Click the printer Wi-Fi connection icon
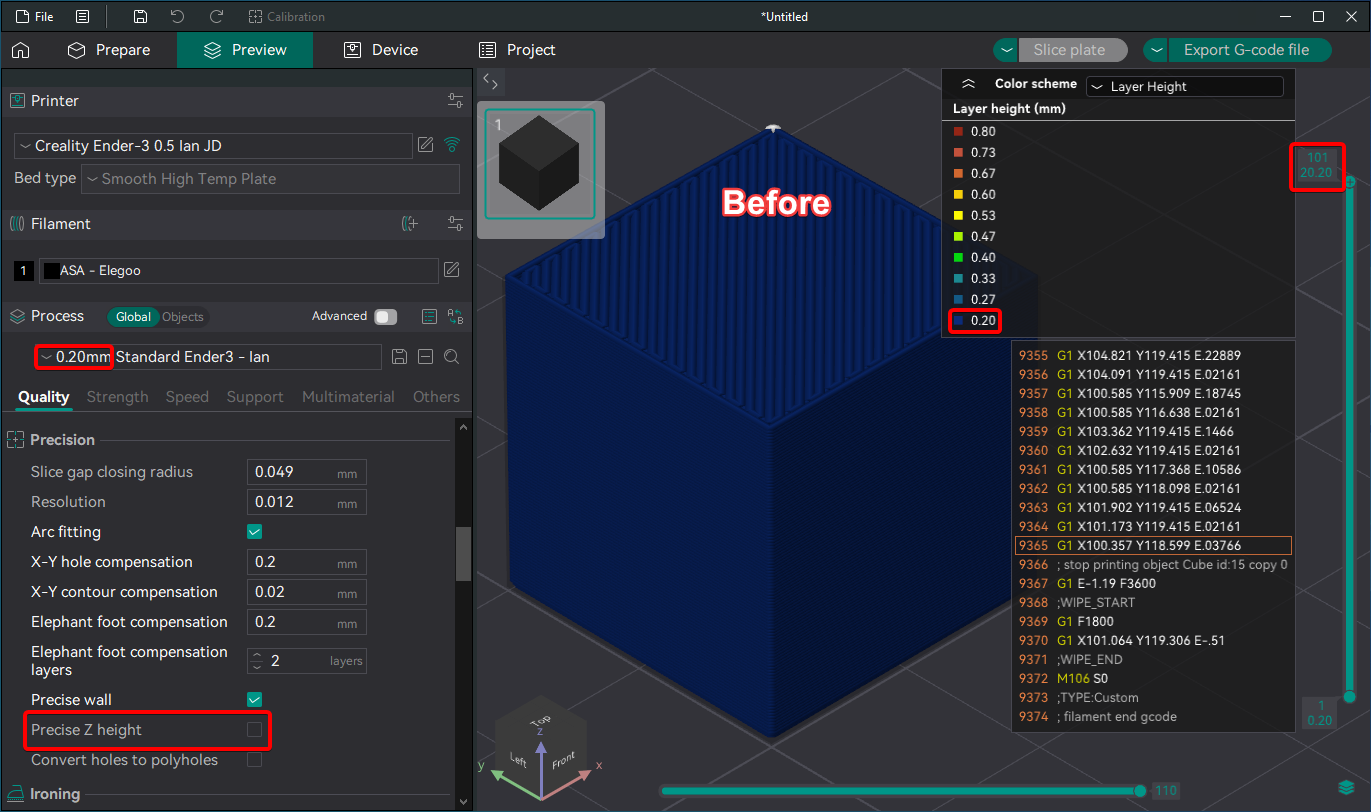This screenshot has width=1371, height=812. pyautogui.click(x=452, y=145)
